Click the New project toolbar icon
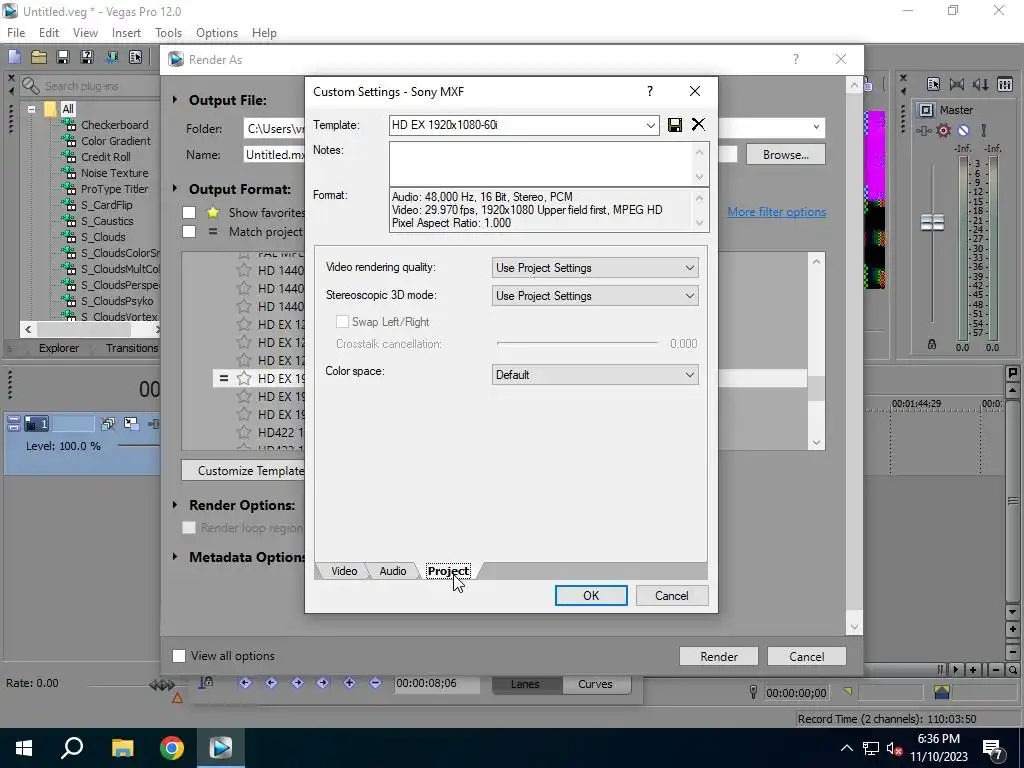This screenshot has height=768, width=1024. point(14,57)
